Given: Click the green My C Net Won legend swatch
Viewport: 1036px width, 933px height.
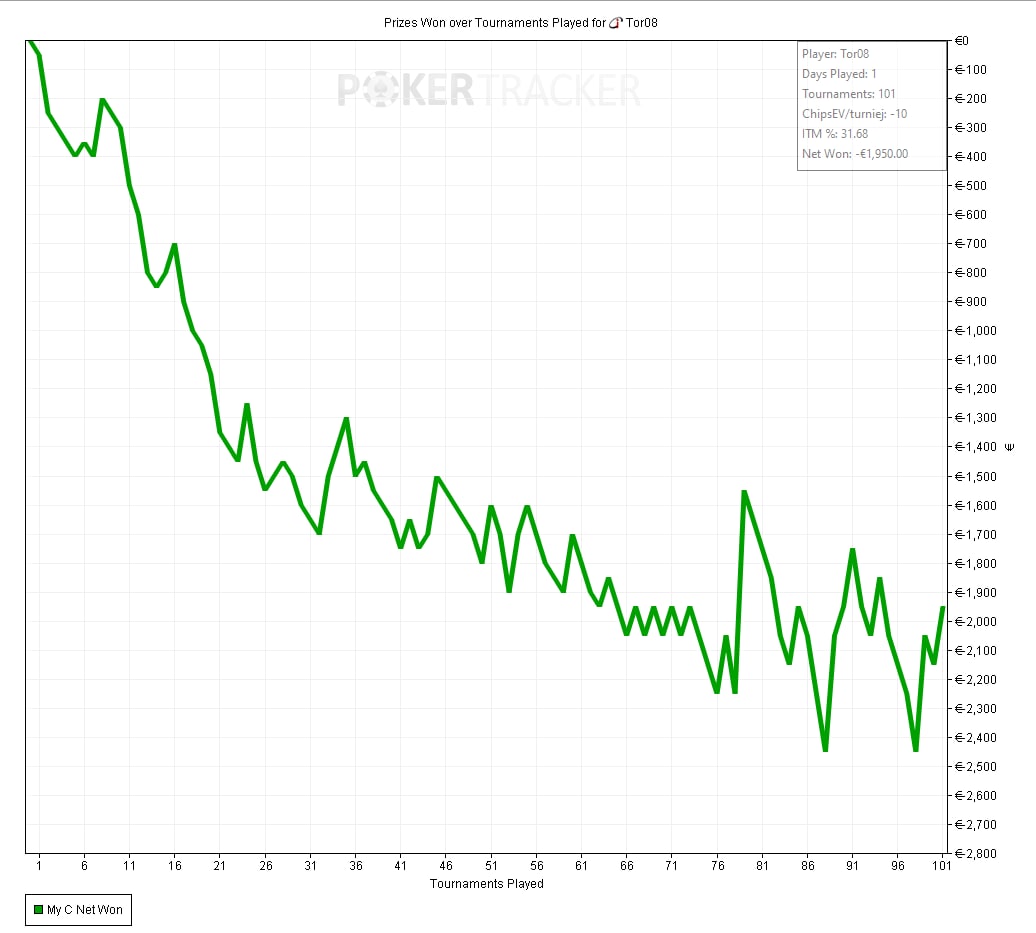Looking at the screenshot, I should tap(38, 909).
